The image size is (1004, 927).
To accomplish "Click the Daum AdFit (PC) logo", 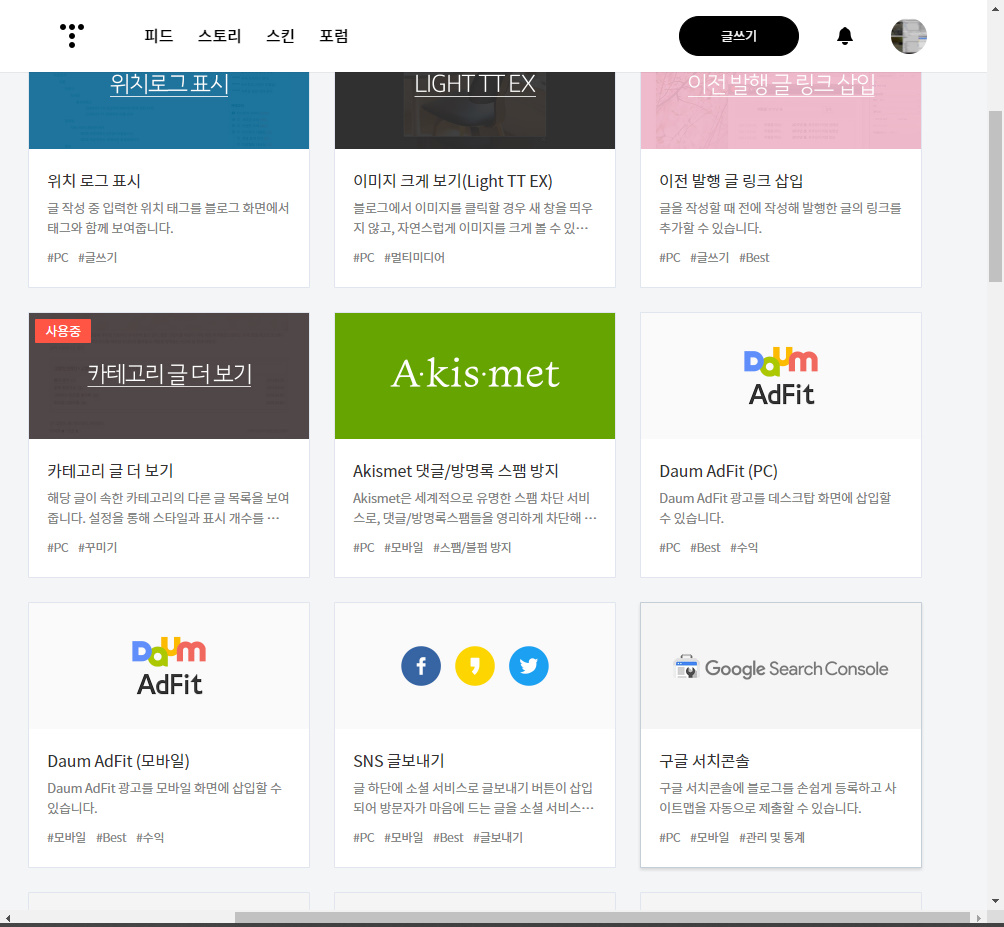I will point(781,377).
